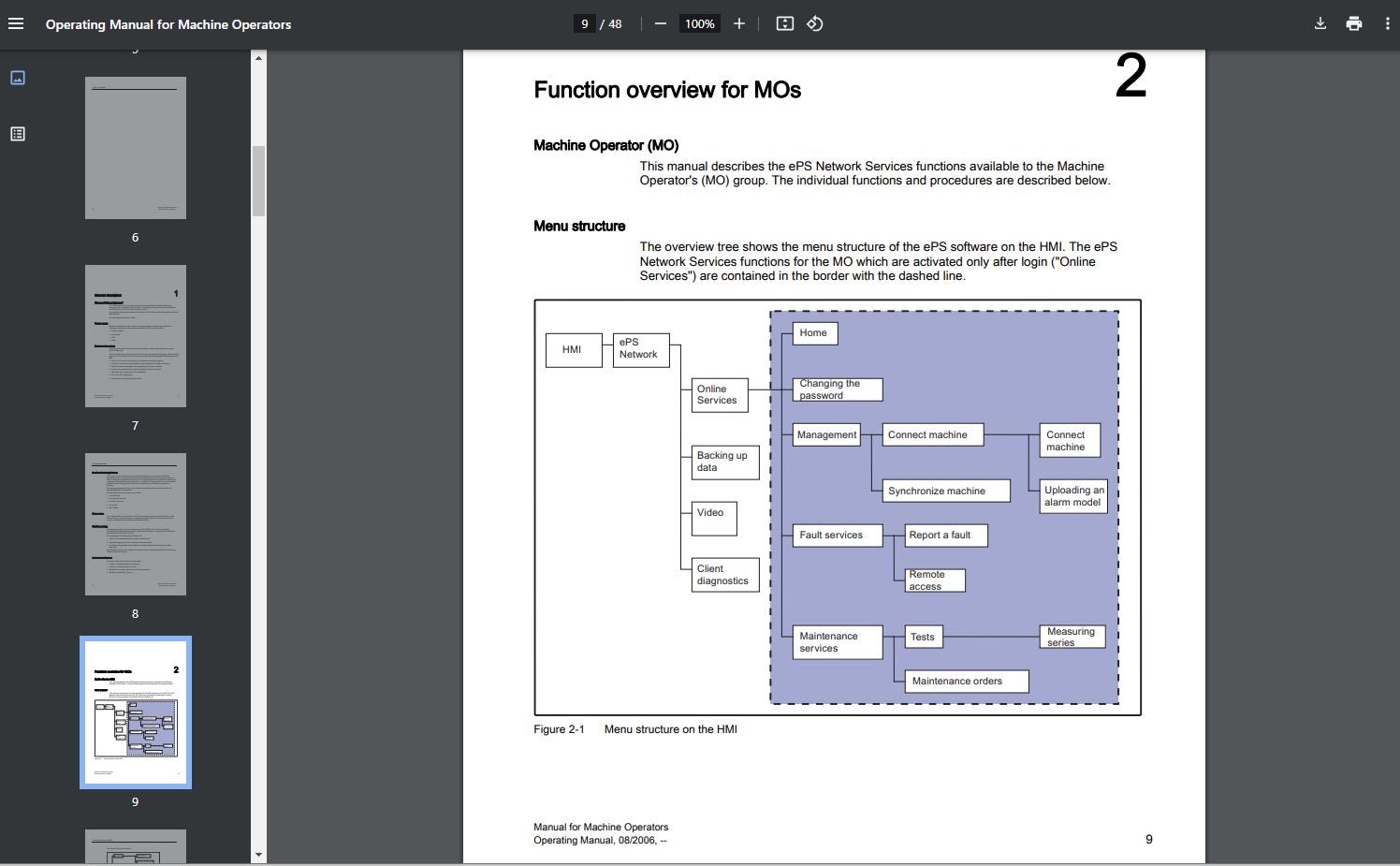The image size is (1400, 866).
Task: Show document outline view in sidebar
Action: pos(18,134)
